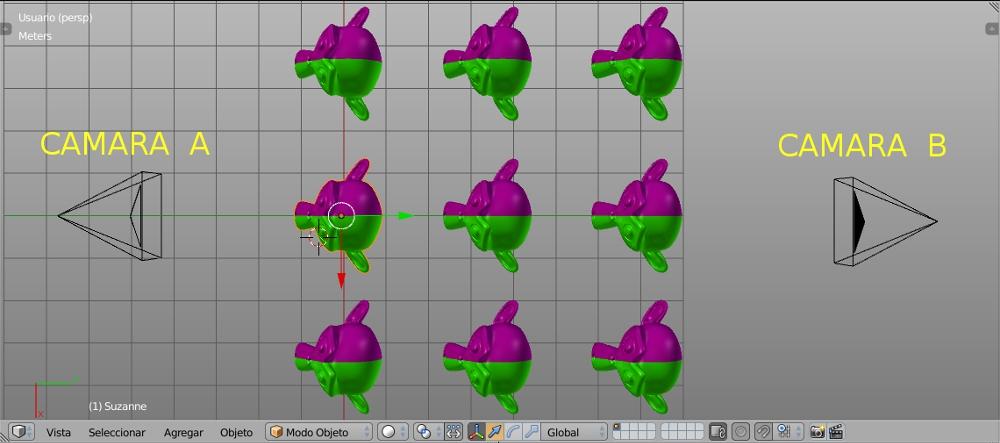Click the Meters unit label

point(35,36)
